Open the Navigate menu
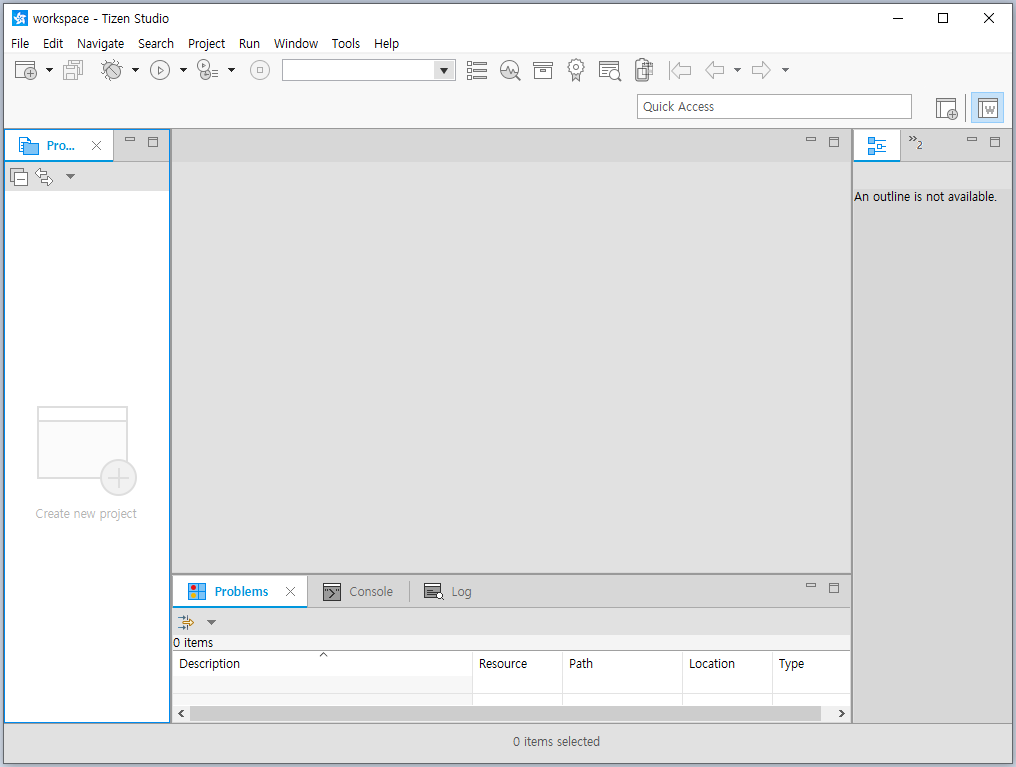 (x=100, y=43)
